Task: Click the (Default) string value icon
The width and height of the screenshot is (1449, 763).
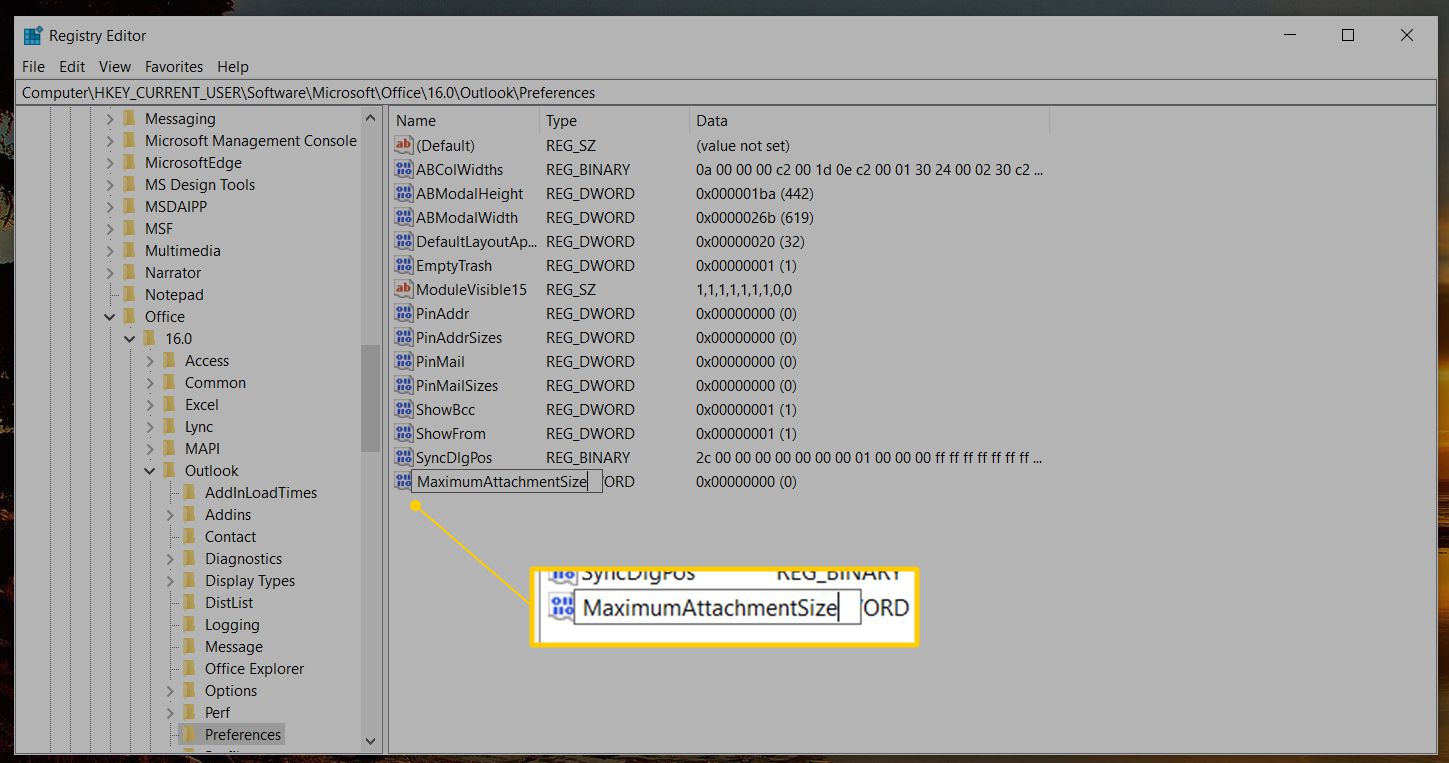Action: (x=403, y=145)
